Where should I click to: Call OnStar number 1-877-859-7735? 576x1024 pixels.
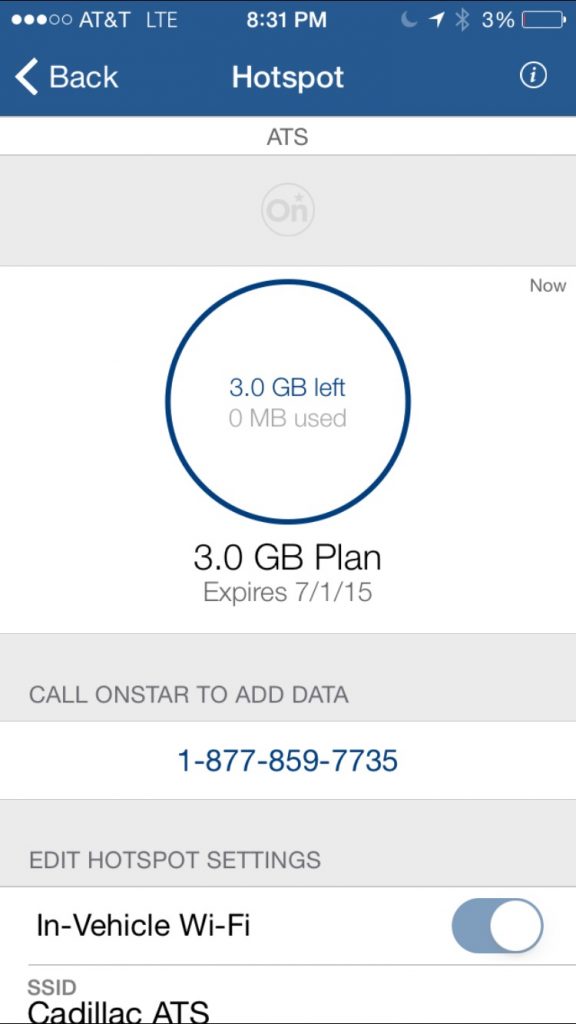(288, 761)
